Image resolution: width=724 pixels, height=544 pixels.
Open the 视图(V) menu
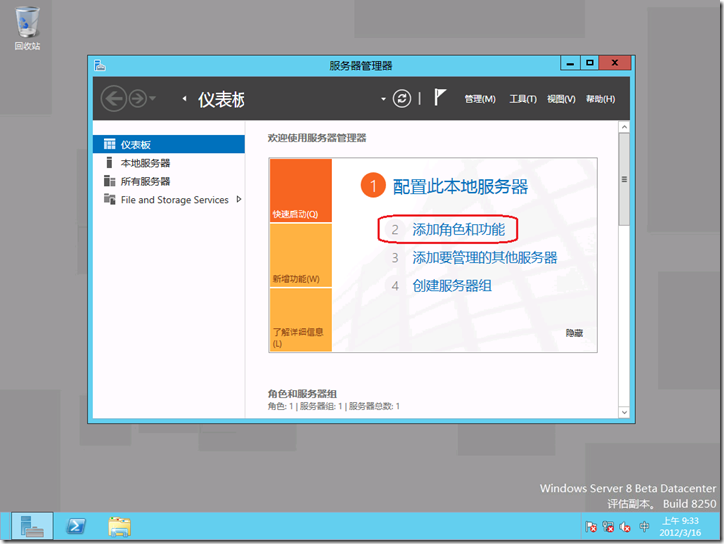[561, 99]
